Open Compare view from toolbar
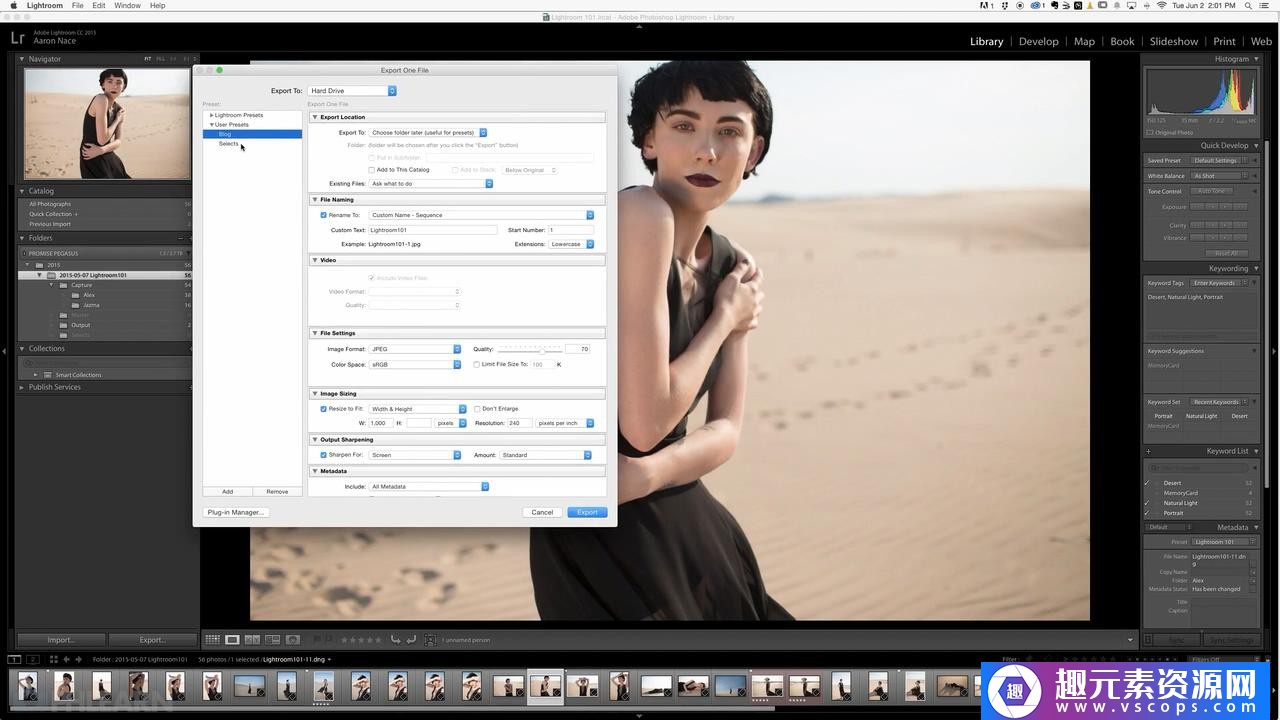This screenshot has width=1280, height=720. tap(252, 639)
